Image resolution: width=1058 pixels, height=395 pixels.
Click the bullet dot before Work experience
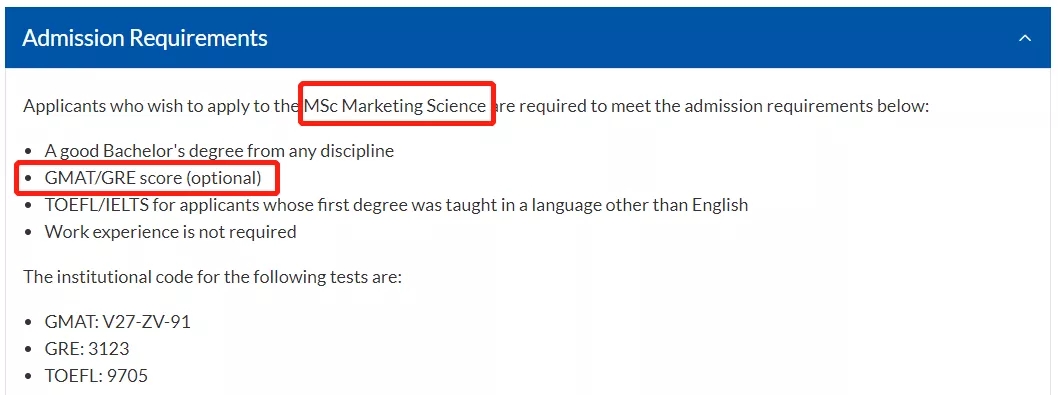(28, 233)
